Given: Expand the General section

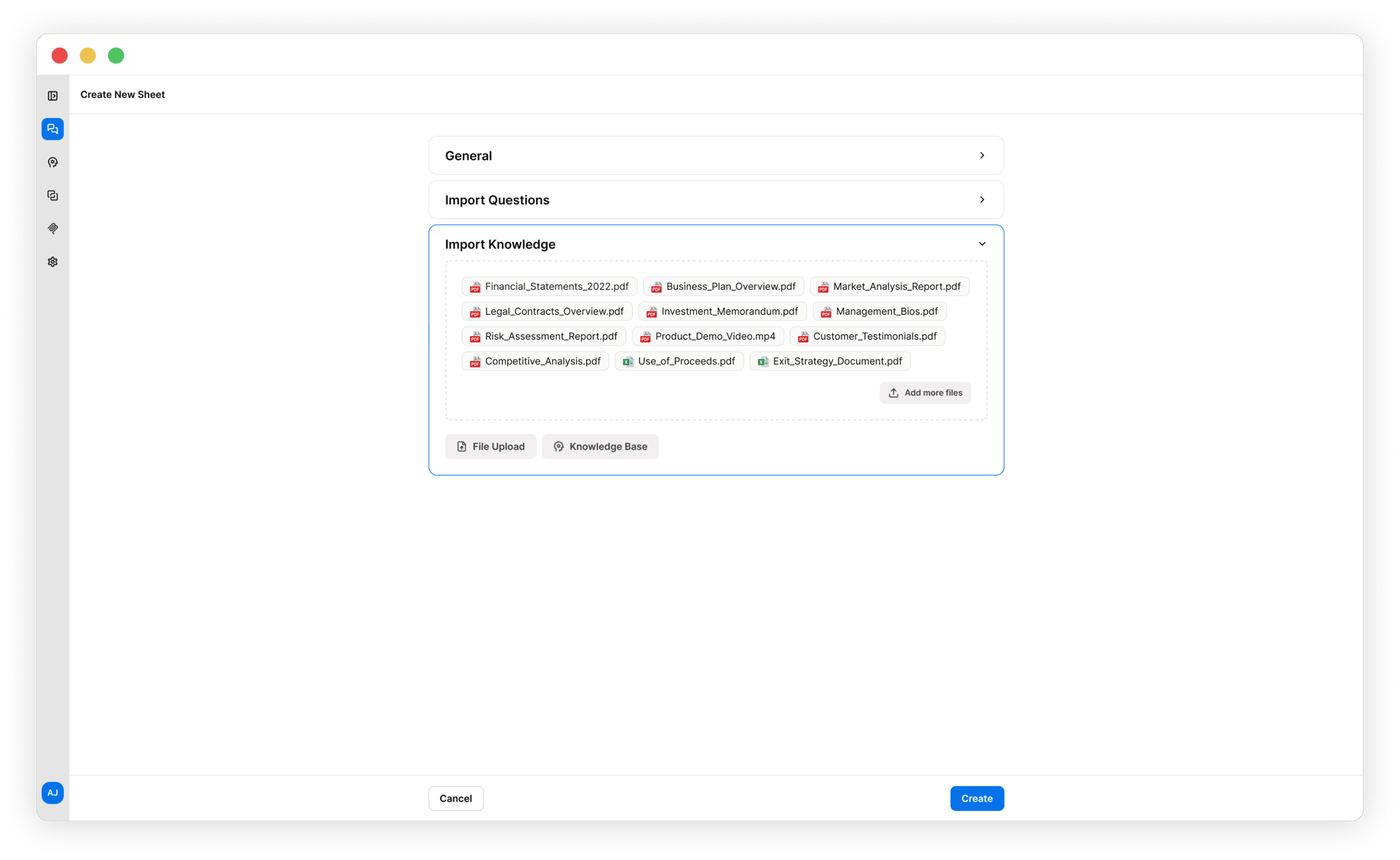Looking at the screenshot, I should 716,155.
